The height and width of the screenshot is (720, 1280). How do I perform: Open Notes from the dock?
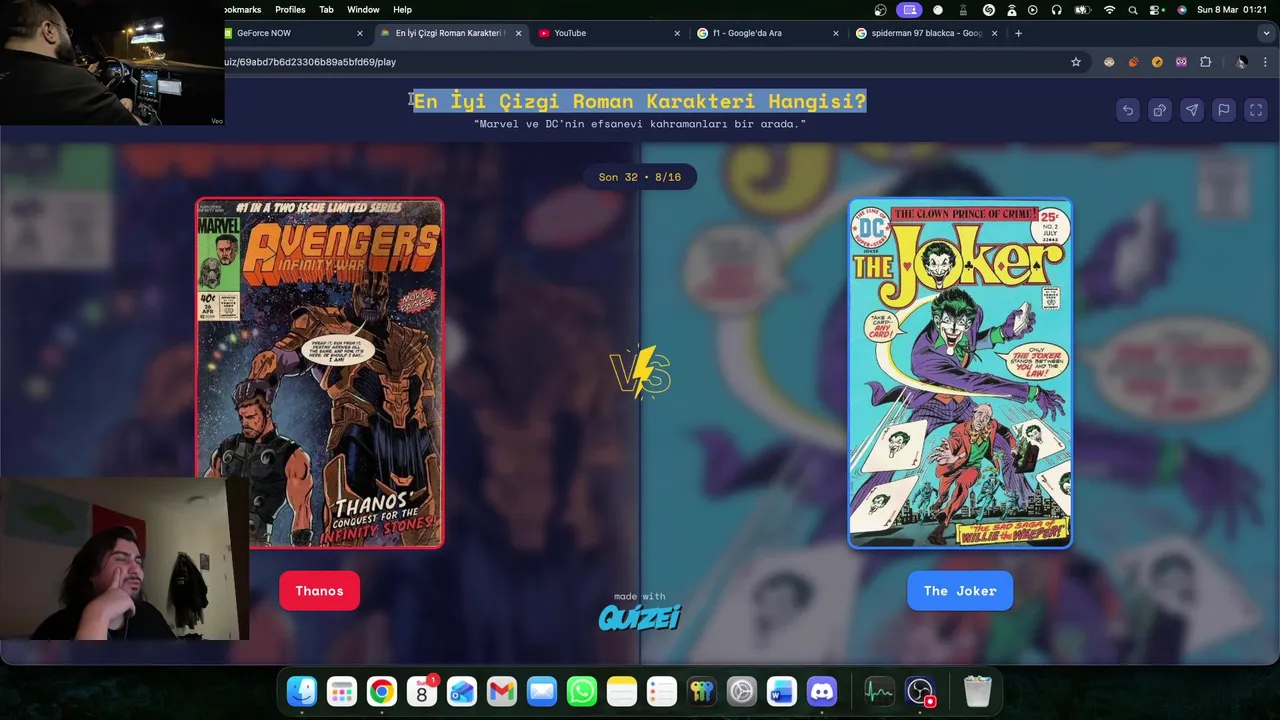tap(622, 691)
